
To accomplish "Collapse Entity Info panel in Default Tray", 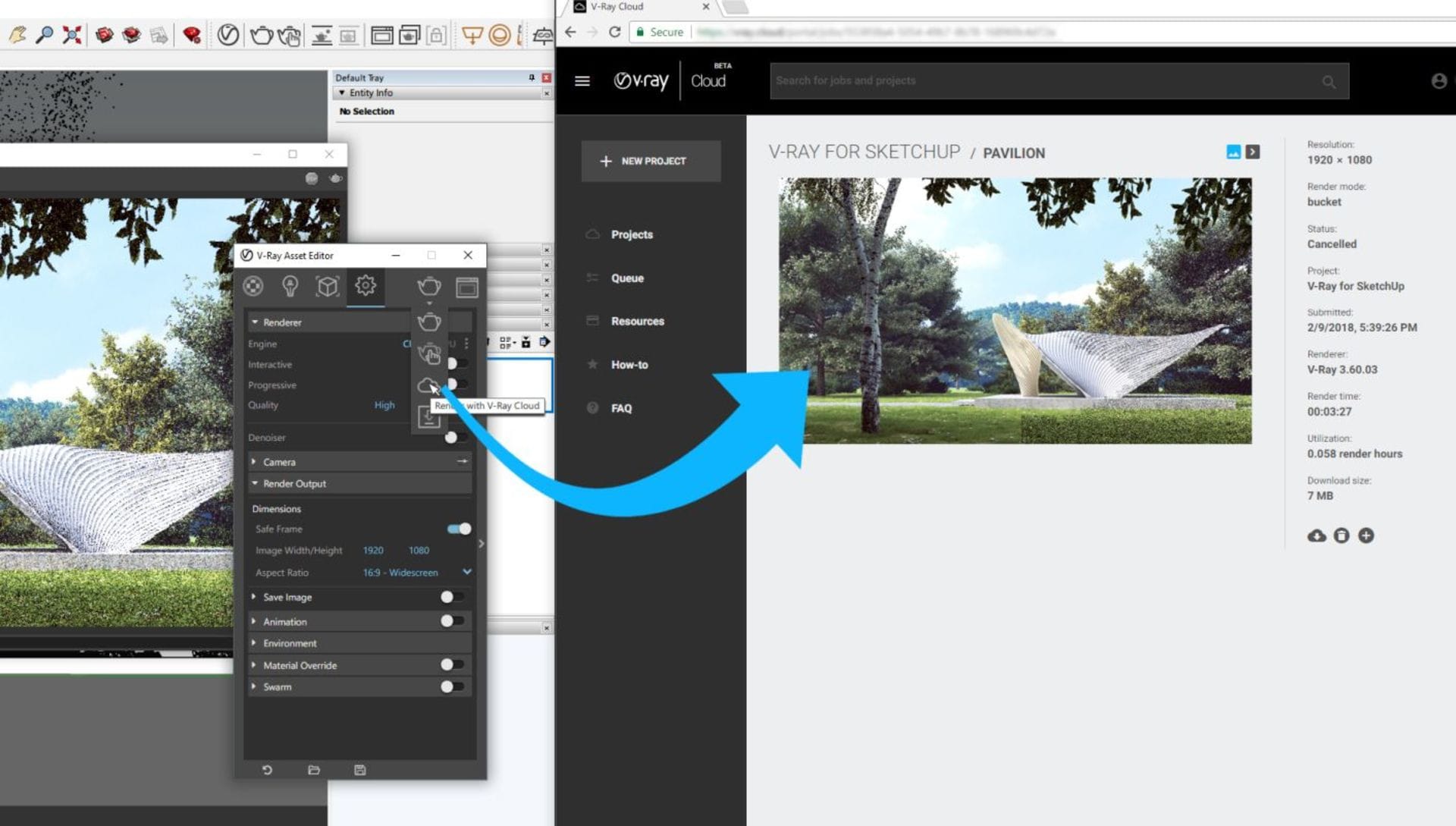I will click(x=342, y=93).
